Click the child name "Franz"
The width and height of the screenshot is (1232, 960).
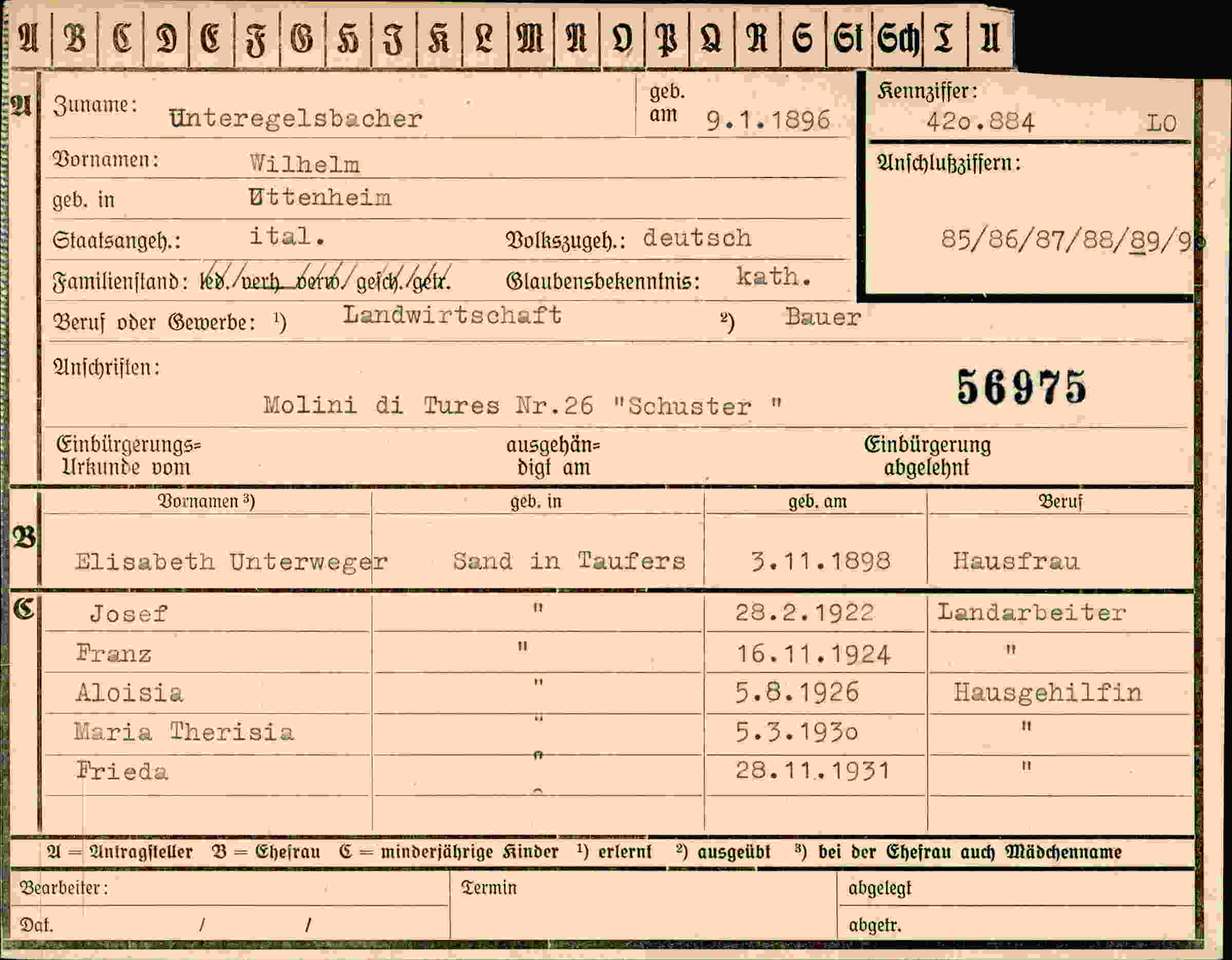pyautogui.click(x=114, y=654)
